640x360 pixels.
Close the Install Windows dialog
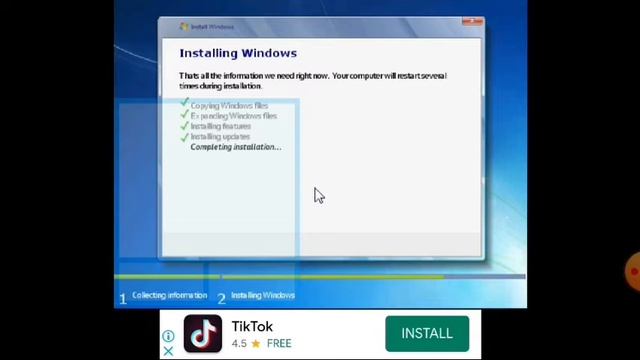(x=472, y=22)
